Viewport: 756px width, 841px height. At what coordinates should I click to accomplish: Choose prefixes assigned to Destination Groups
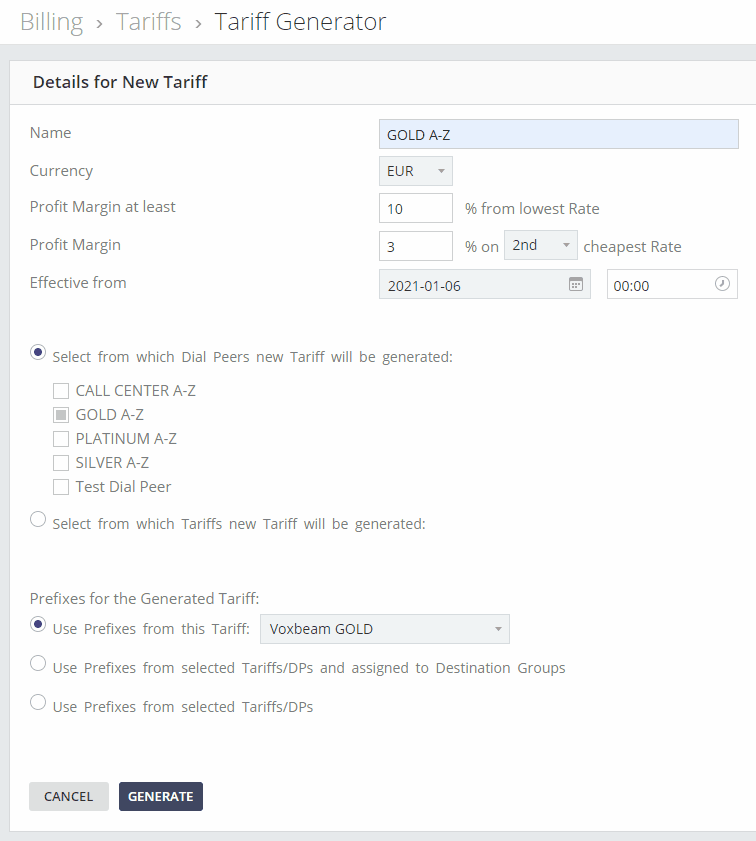[x=38, y=663]
